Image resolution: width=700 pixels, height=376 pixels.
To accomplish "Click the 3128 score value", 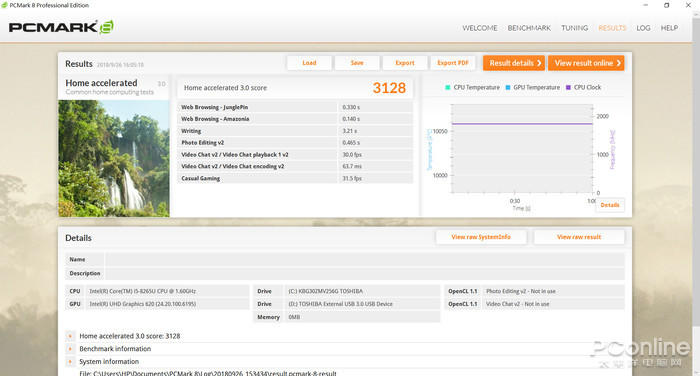I will 389,88.
